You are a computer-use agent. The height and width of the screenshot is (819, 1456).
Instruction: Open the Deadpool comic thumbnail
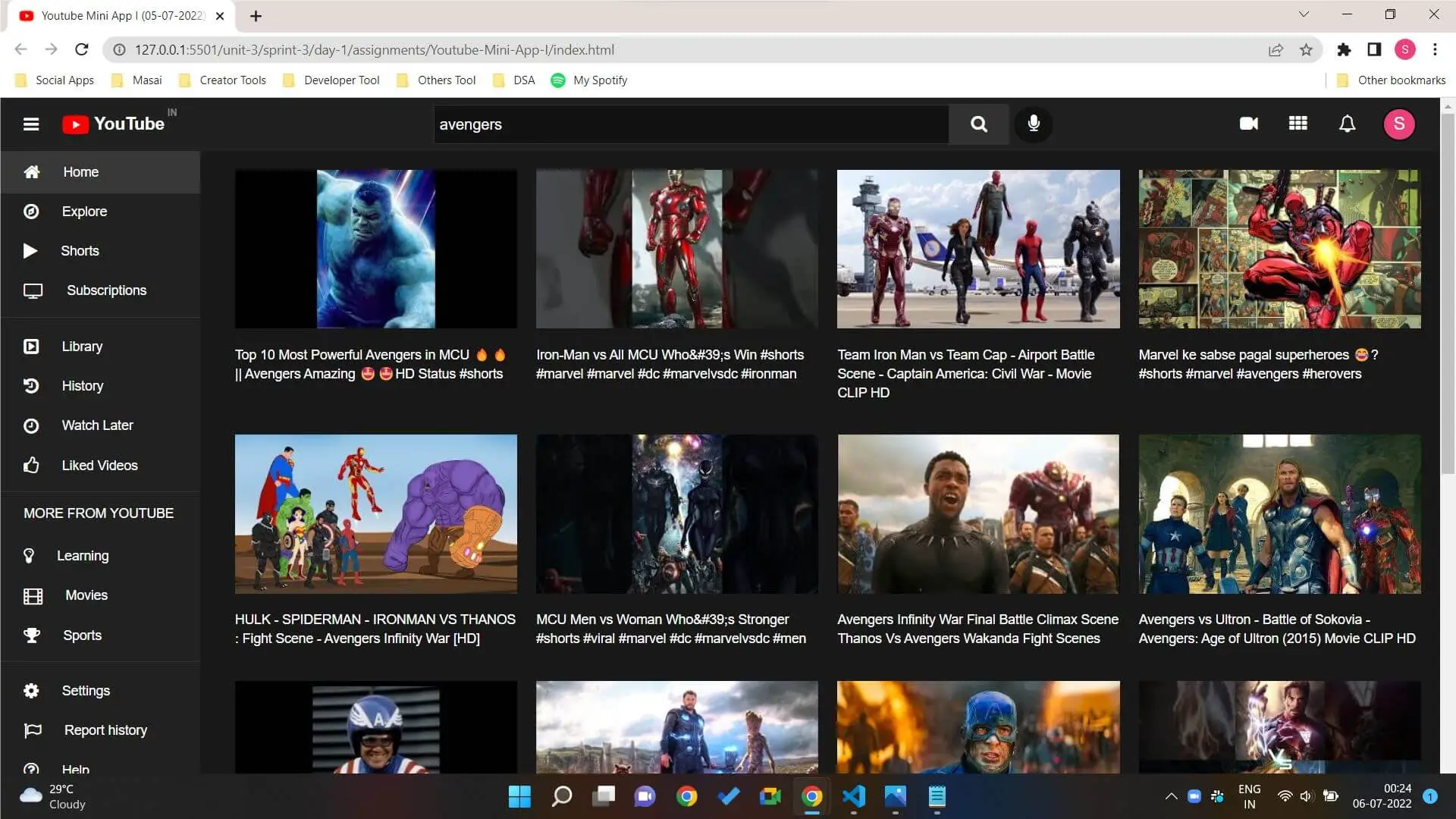[x=1280, y=249]
